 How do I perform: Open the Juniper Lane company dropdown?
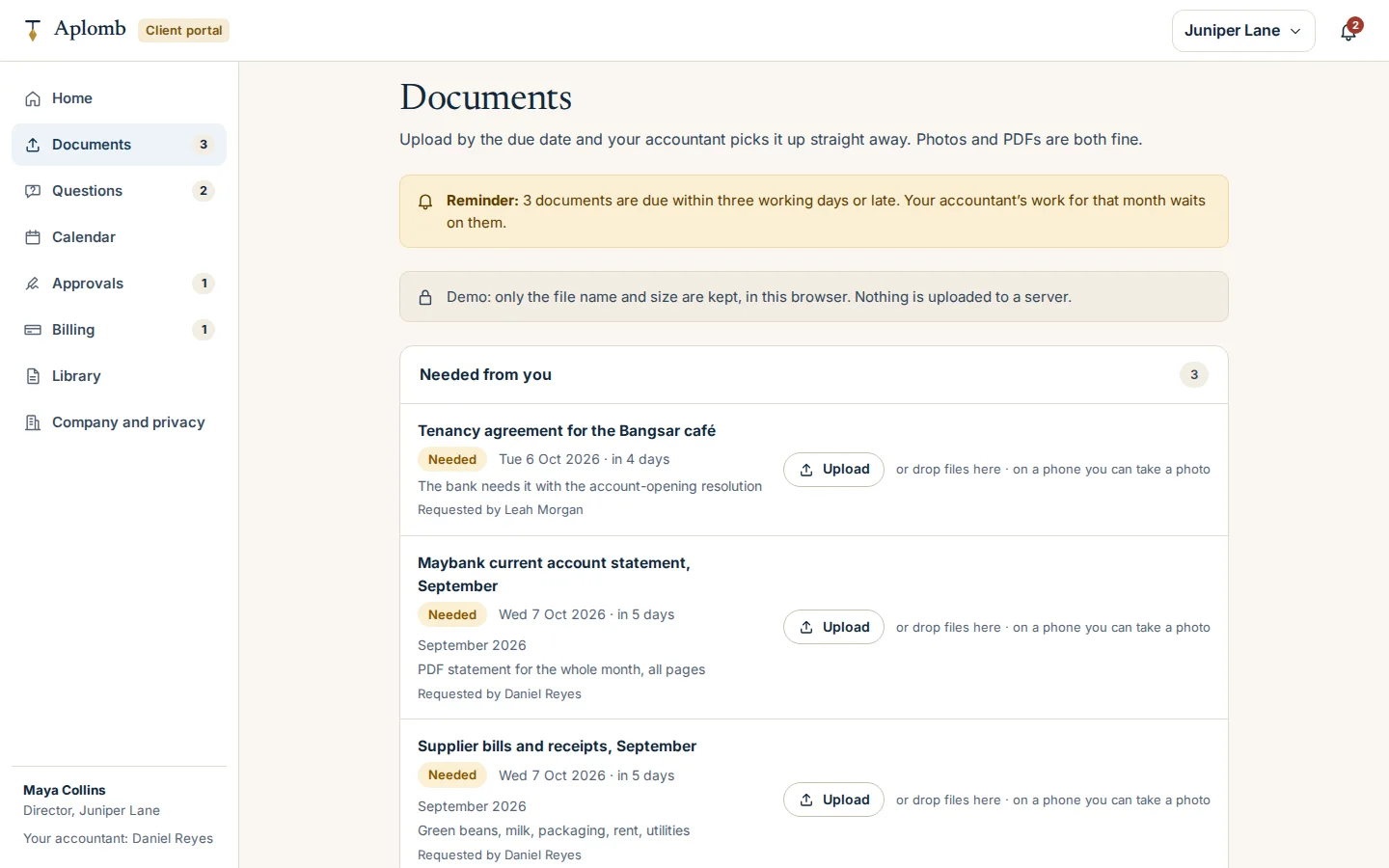[x=1243, y=31]
